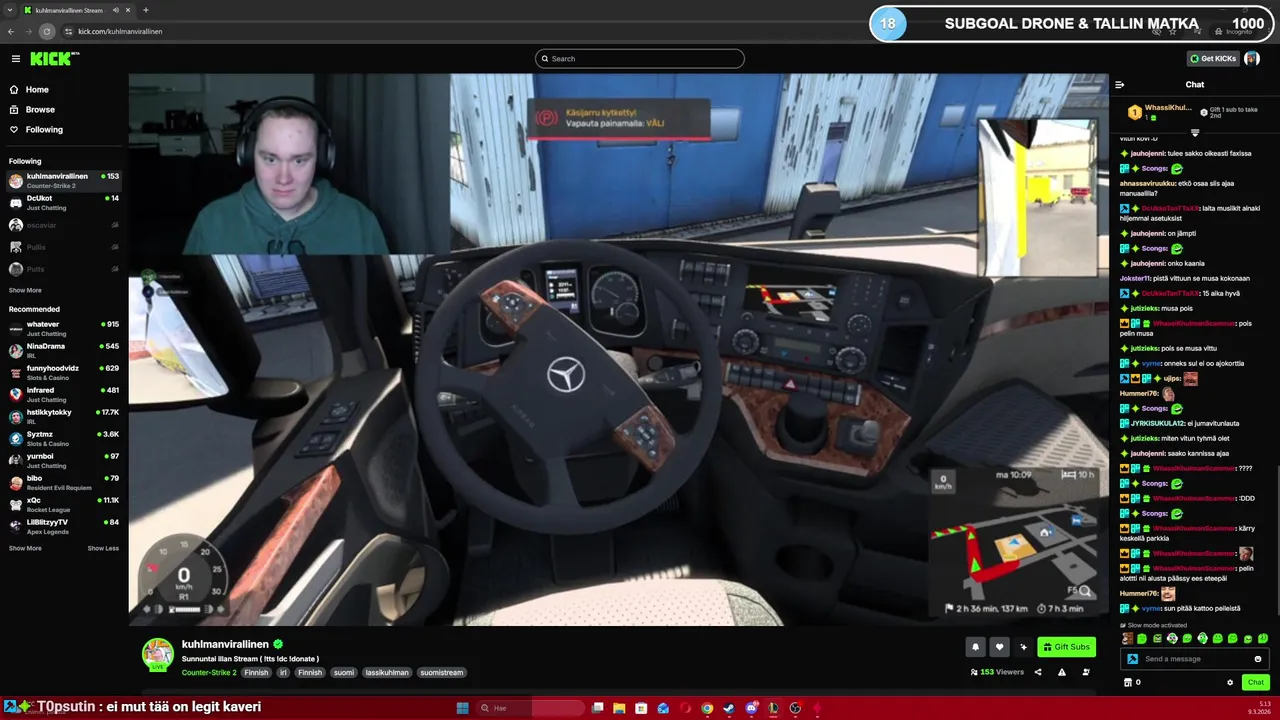Click the Get KICKs button
Viewport: 1280px width, 720px height.
(x=1213, y=59)
